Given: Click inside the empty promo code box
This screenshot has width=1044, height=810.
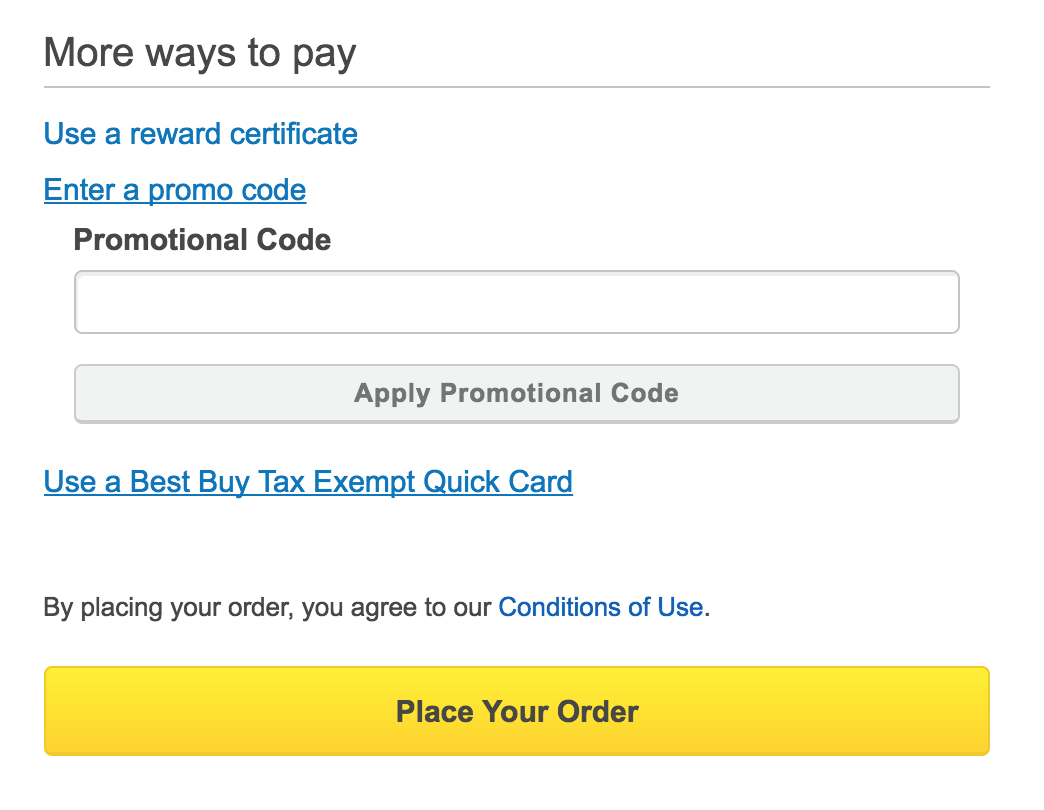Looking at the screenshot, I should 517,302.
